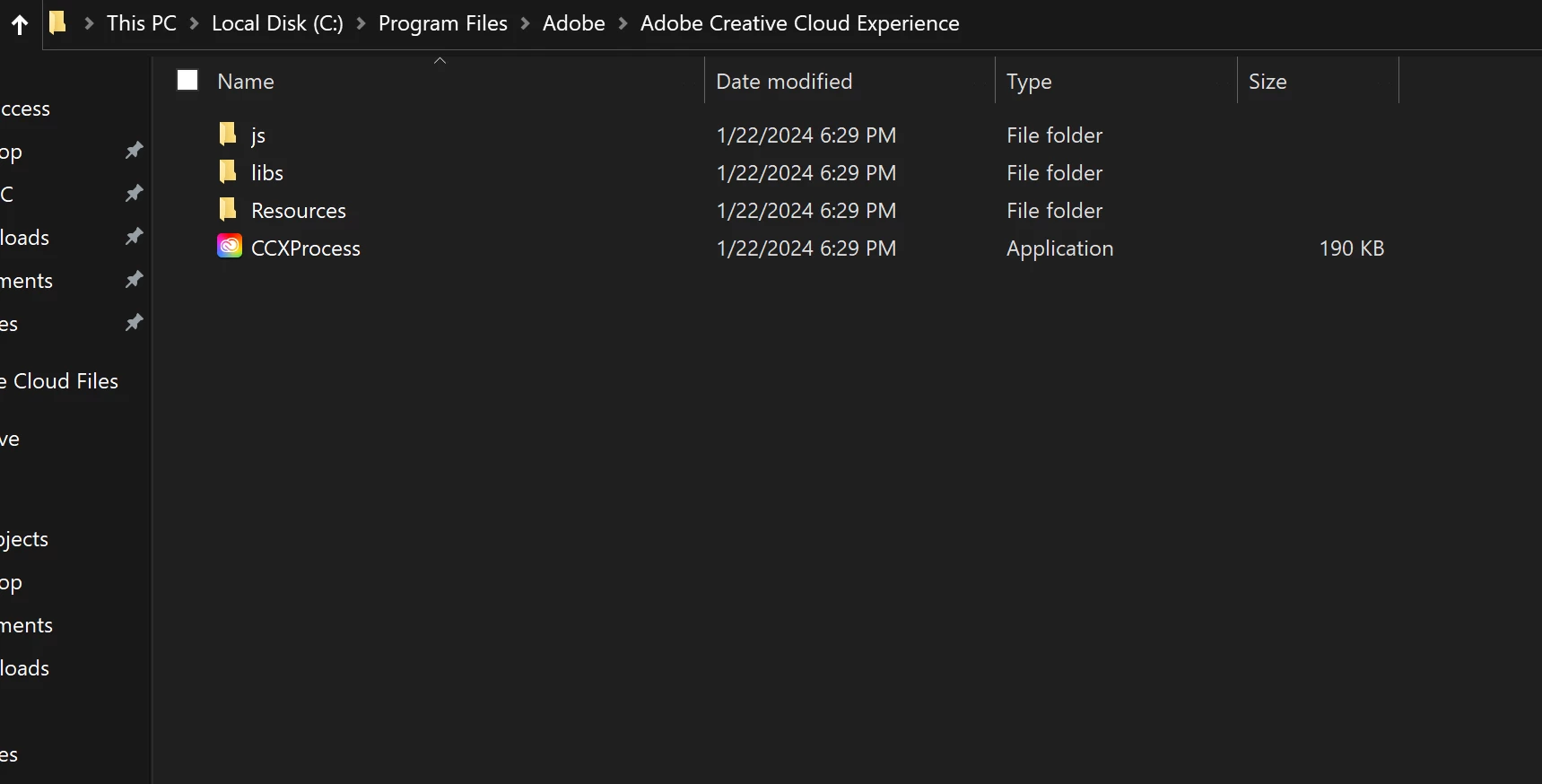Viewport: 1542px width, 784px height.
Task: Click the libs folder icon
Action: 228,172
